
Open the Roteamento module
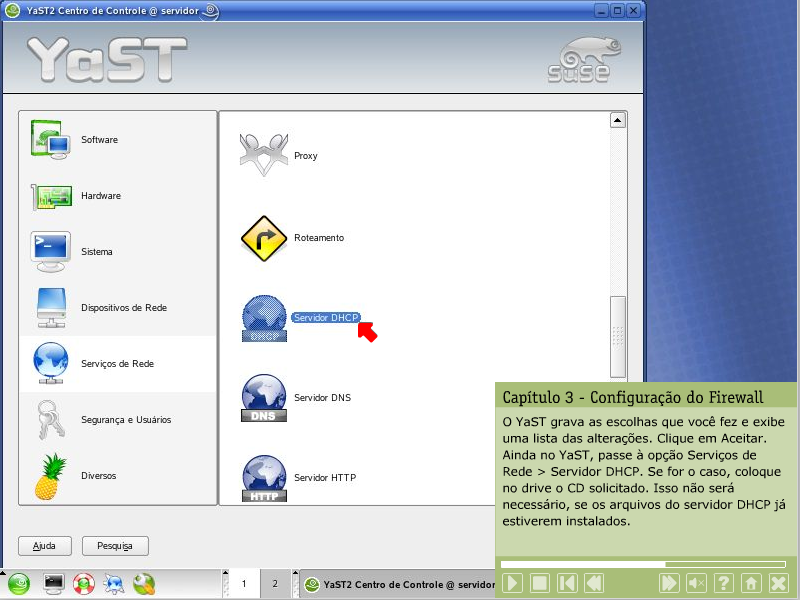318,238
